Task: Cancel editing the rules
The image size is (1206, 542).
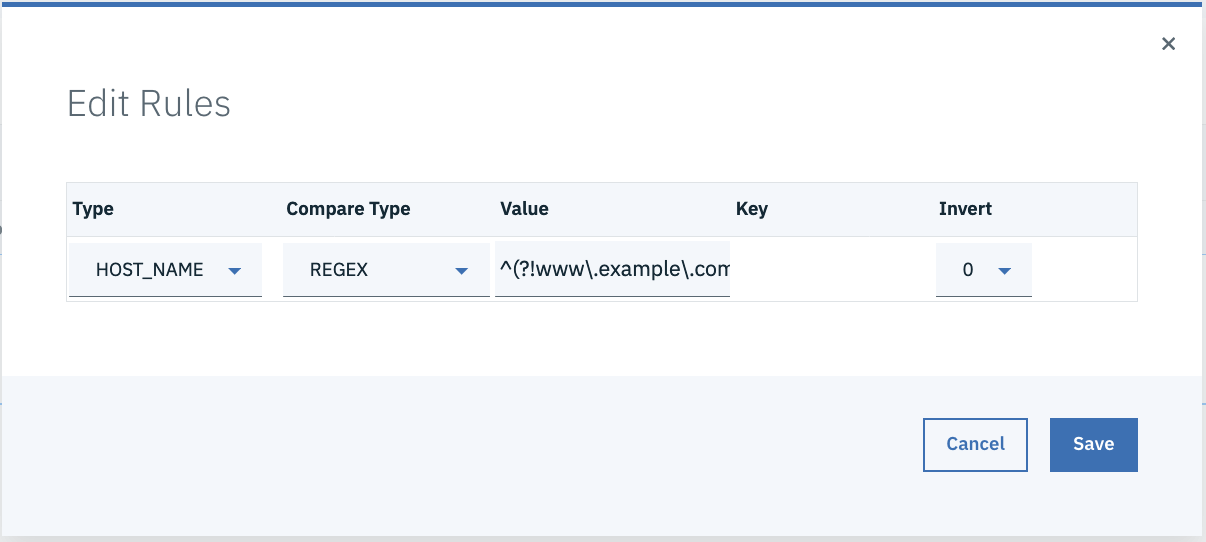Action: tap(975, 444)
